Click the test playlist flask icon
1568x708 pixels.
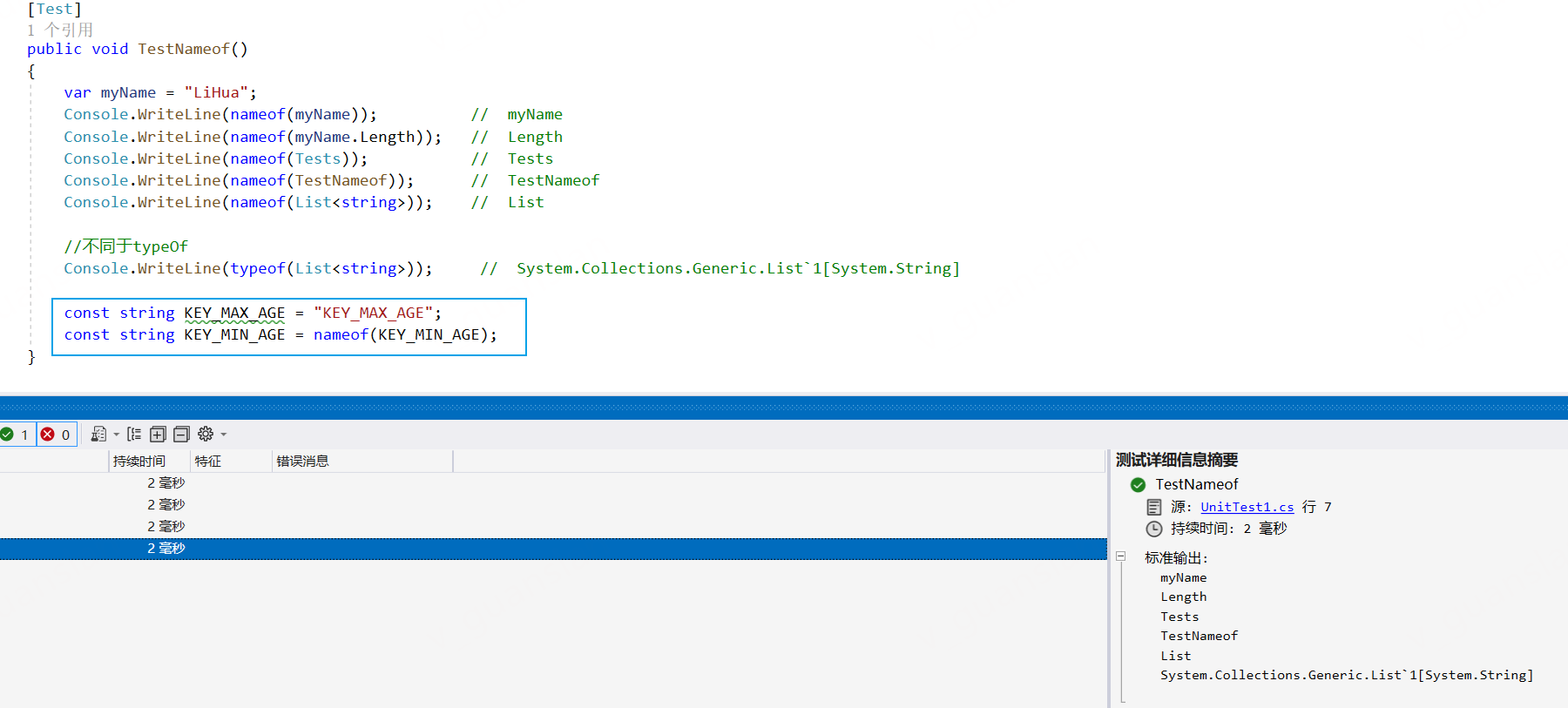(x=98, y=435)
